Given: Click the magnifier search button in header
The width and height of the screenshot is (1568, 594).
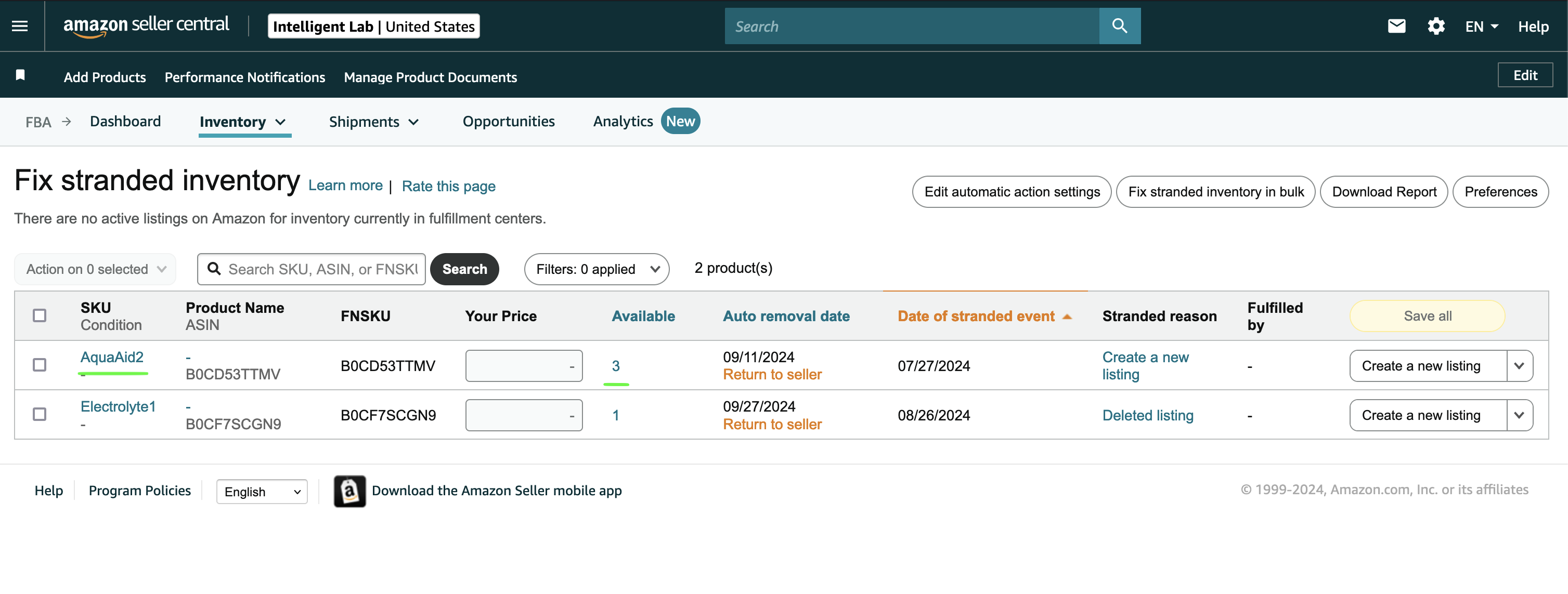Looking at the screenshot, I should (x=1119, y=26).
